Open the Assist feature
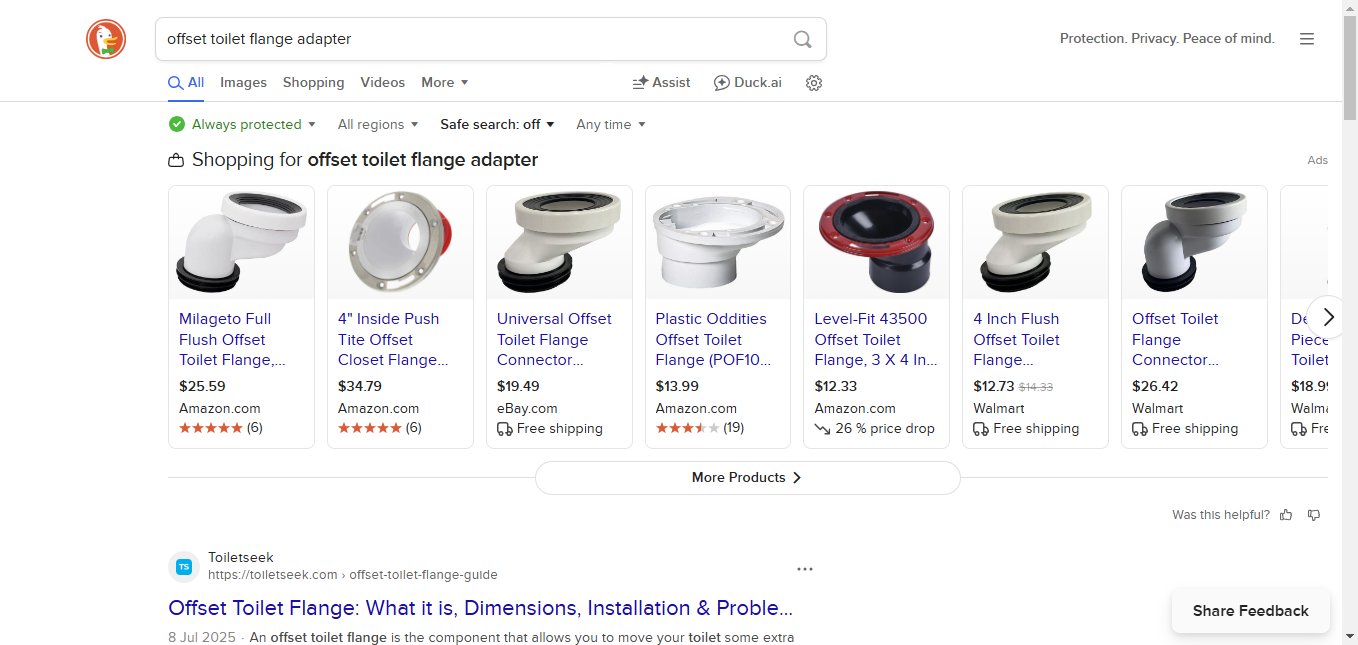Screen dimensions: 1358x645 coord(662,83)
